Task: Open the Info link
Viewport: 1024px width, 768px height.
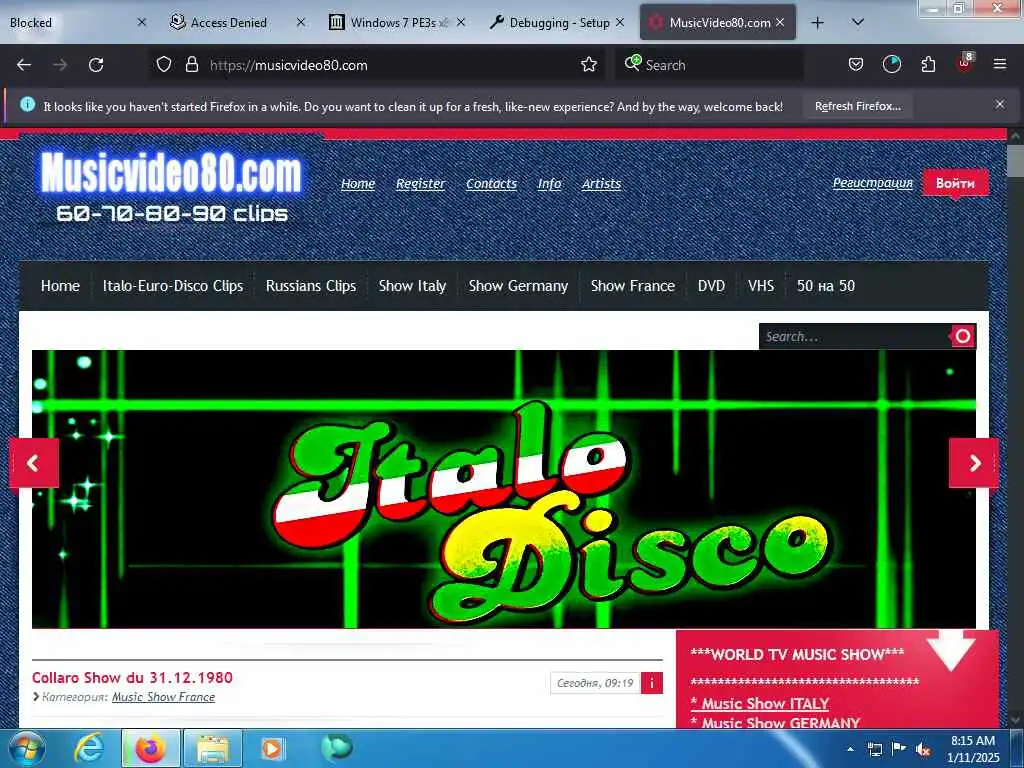Action: [549, 184]
